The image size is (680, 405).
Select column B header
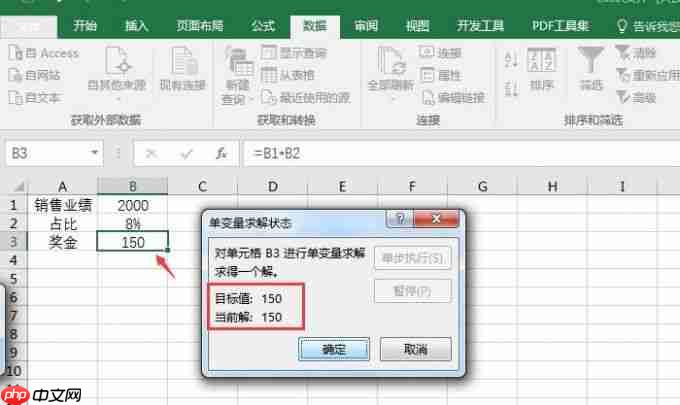pyautogui.click(x=133, y=186)
